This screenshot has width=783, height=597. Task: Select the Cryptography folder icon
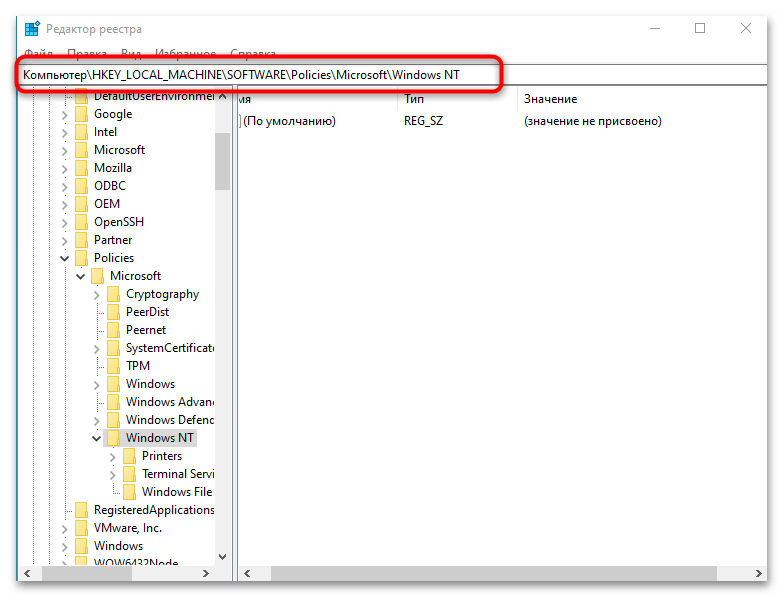[113, 295]
